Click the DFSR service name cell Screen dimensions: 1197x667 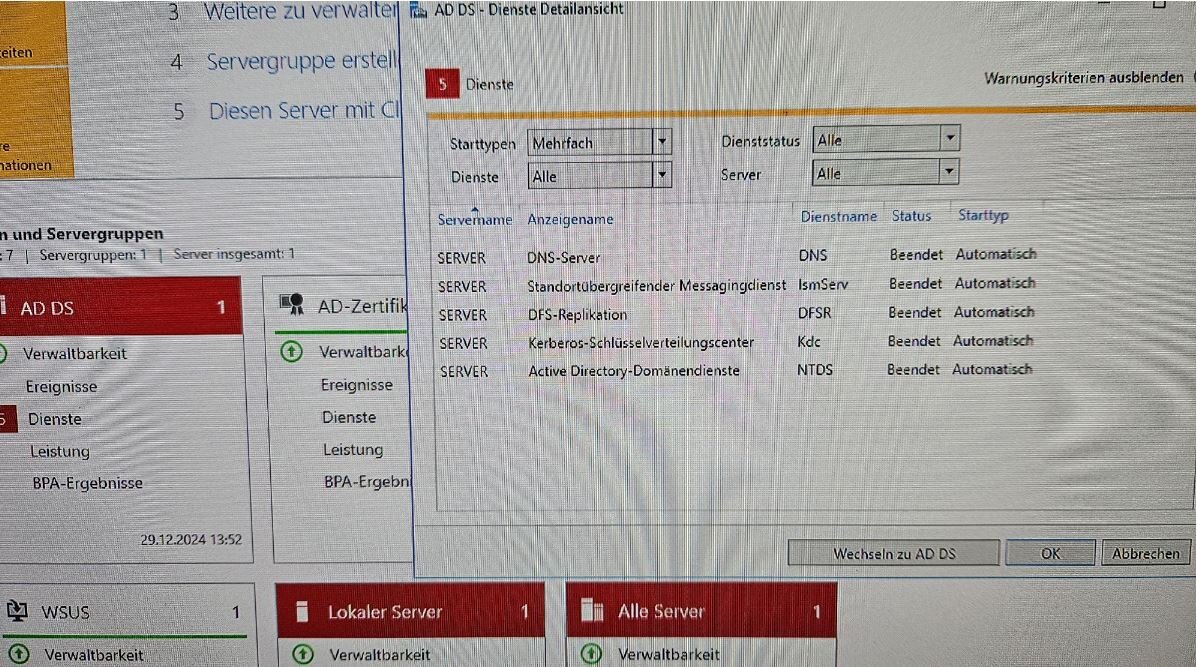point(815,313)
